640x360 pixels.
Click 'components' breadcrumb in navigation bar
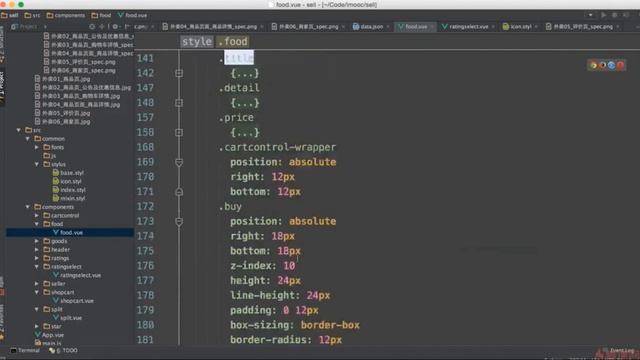pos(66,15)
